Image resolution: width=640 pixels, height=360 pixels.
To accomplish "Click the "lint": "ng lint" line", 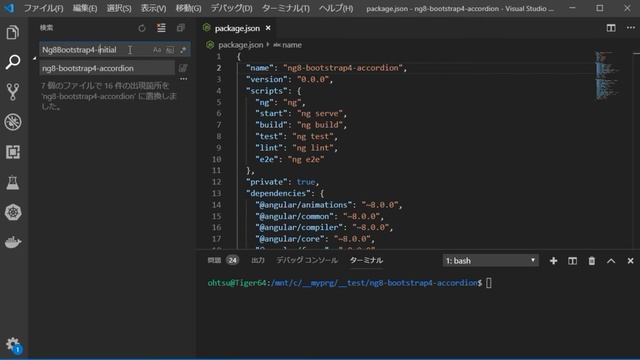I will tap(296, 148).
